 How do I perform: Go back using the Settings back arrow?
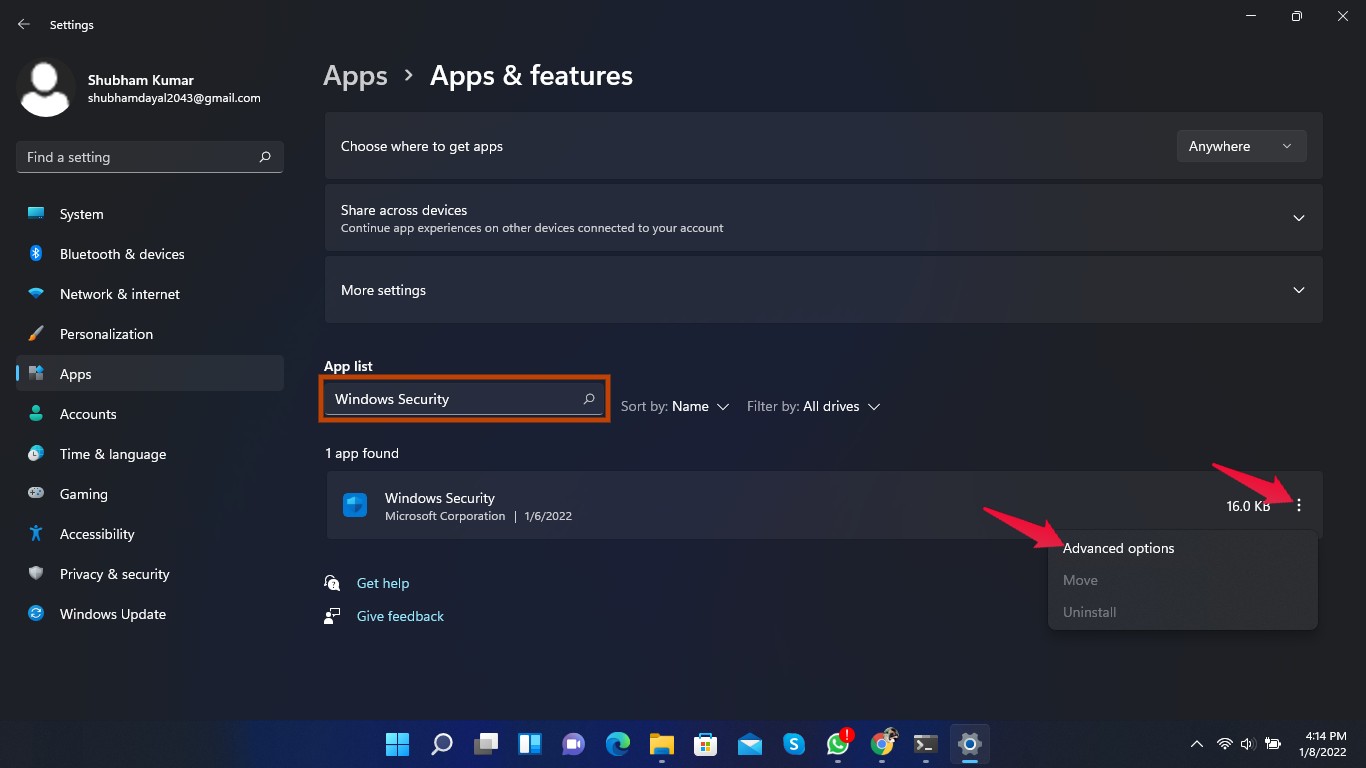(x=24, y=24)
